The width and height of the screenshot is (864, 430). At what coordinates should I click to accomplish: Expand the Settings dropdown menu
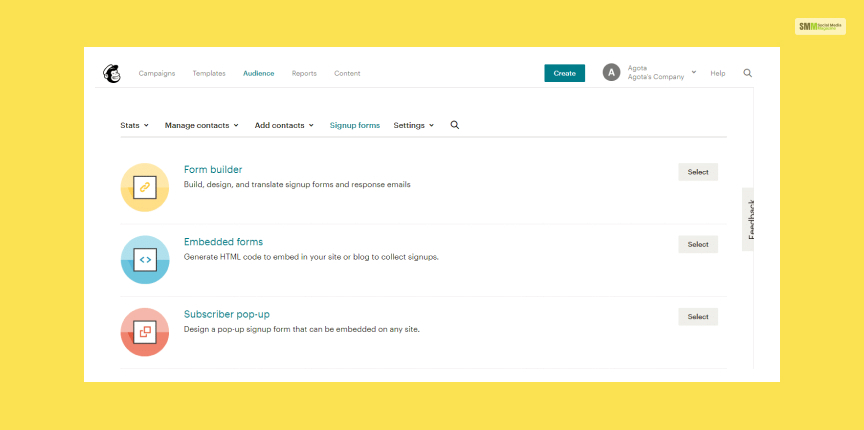pyautogui.click(x=414, y=125)
